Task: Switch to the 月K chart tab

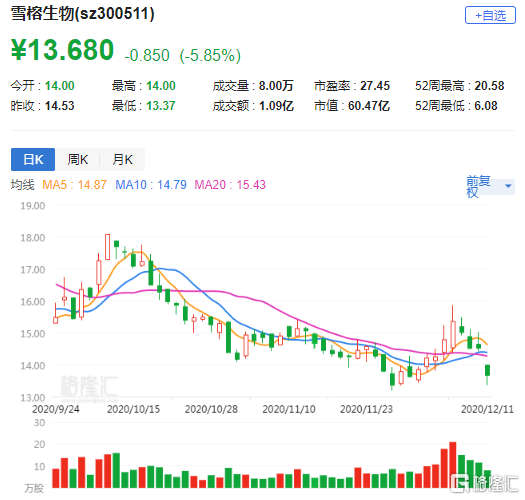Action: pyautogui.click(x=123, y=159)
